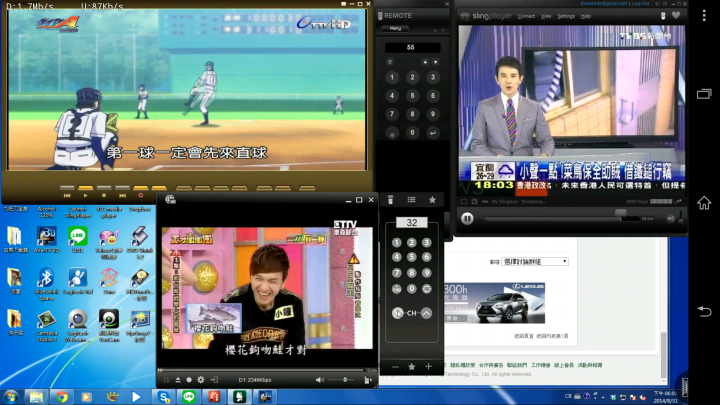Open Skype from the Windows taskbar
This screenshot has width=720, height=405.
pos(164,397)
